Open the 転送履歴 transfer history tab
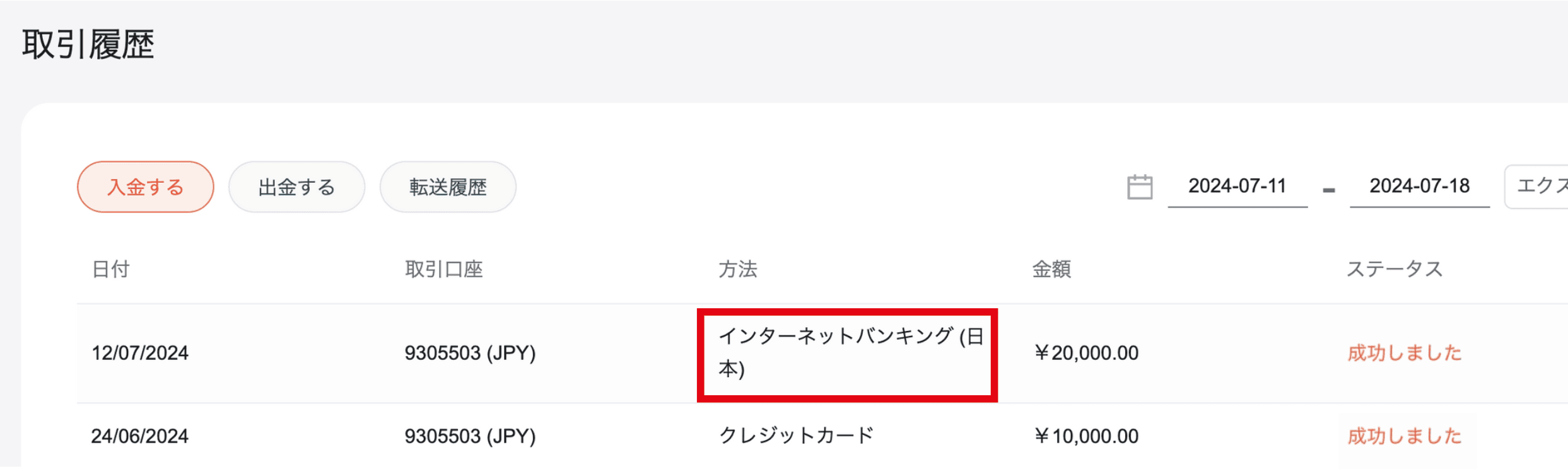1568x469 pixels. pyautogui.click(x=448, y=187)
